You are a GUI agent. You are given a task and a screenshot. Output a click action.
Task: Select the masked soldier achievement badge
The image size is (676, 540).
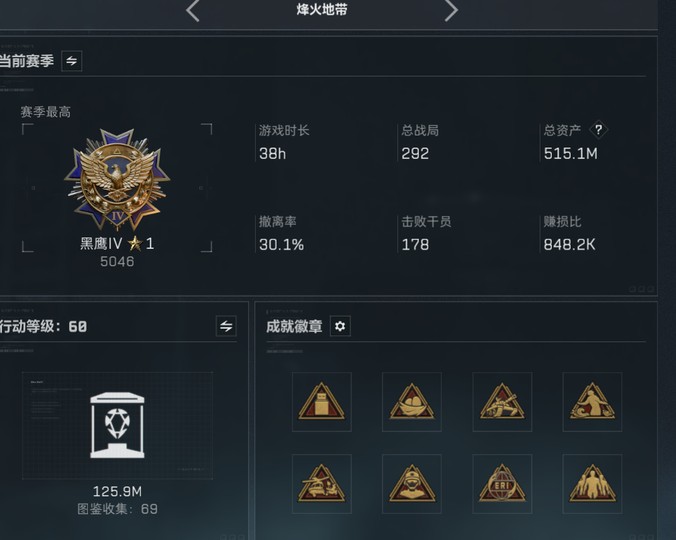(412, 484)
